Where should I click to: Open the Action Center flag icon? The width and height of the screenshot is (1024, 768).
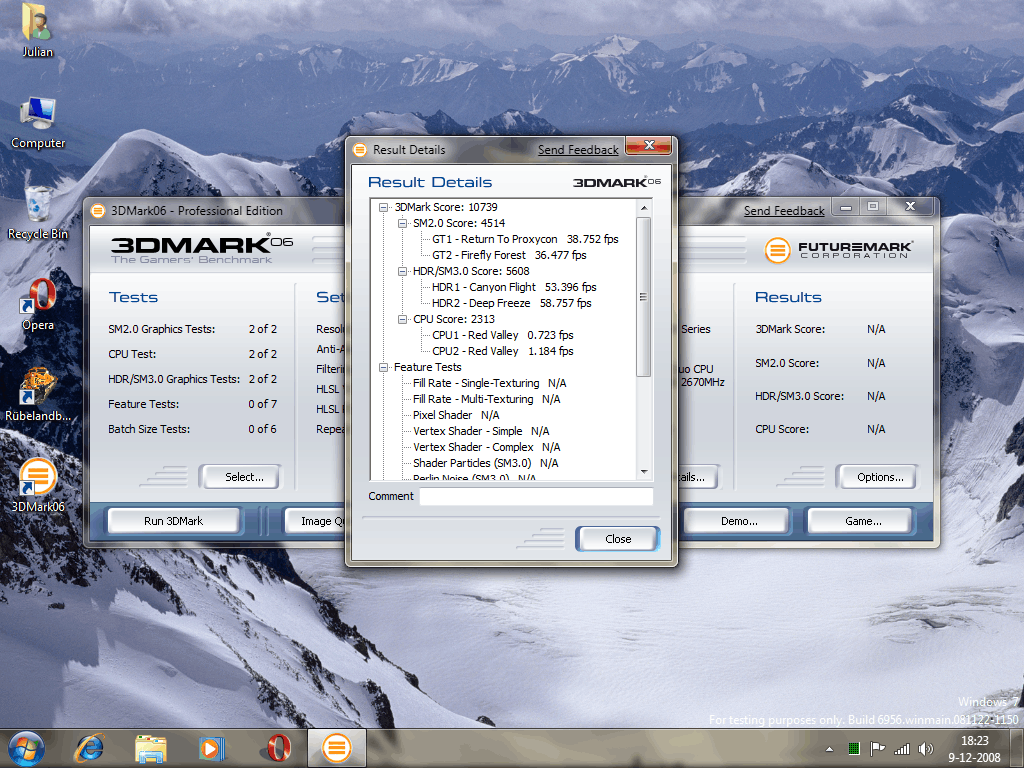pyautogui.click(x=878, y=749)
